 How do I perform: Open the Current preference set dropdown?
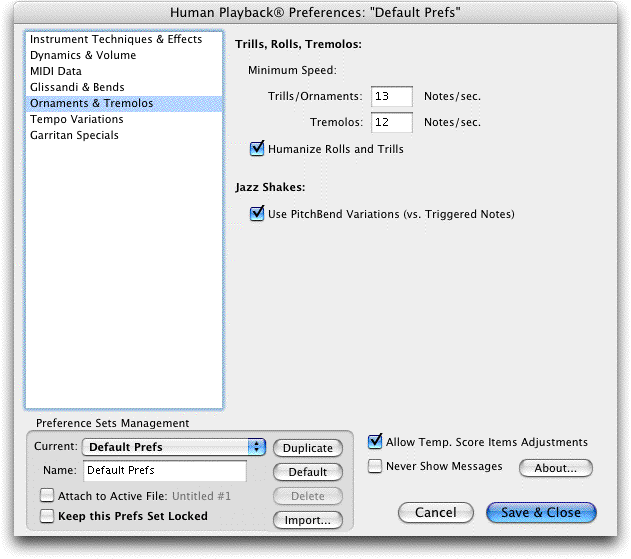(x=174, y=447)
